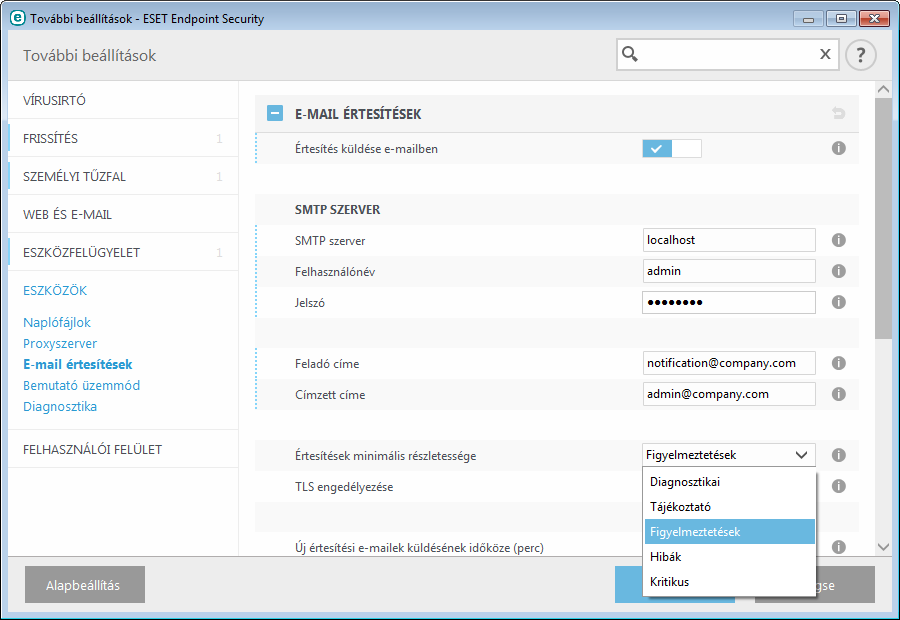Go to Bemutató üzemmód settings
The image size is (900, 620).
(82, 385)
